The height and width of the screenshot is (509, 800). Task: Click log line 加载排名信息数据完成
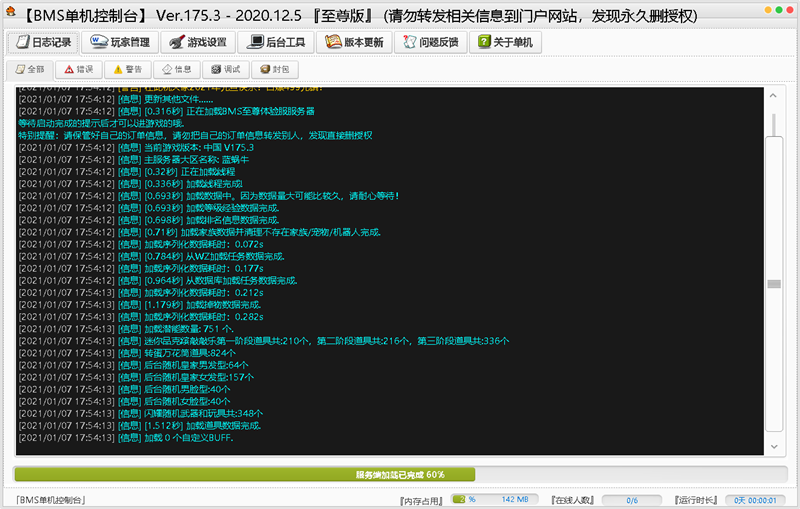tap(149, 220)
